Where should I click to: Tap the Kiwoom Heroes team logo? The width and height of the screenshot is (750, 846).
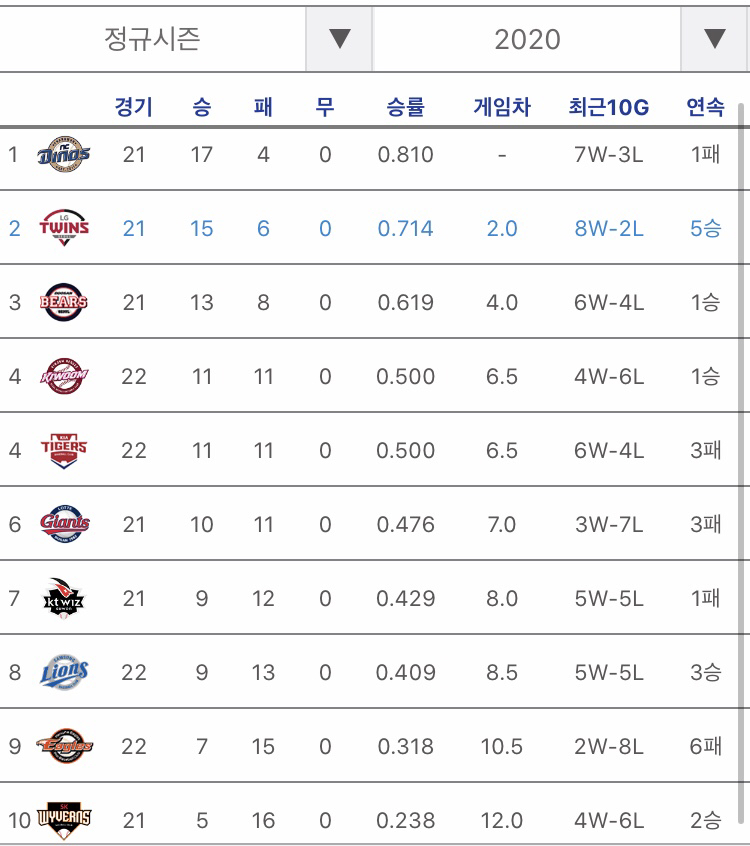pos(64,376)
